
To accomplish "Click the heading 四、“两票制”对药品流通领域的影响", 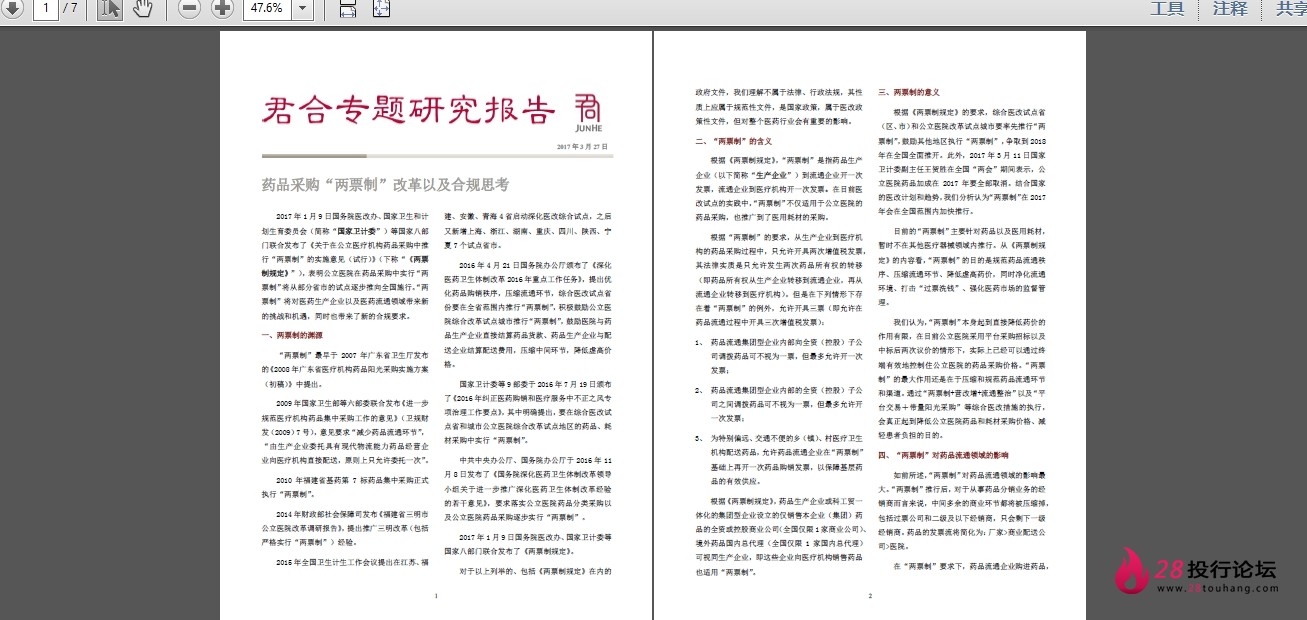I will 943,455.
